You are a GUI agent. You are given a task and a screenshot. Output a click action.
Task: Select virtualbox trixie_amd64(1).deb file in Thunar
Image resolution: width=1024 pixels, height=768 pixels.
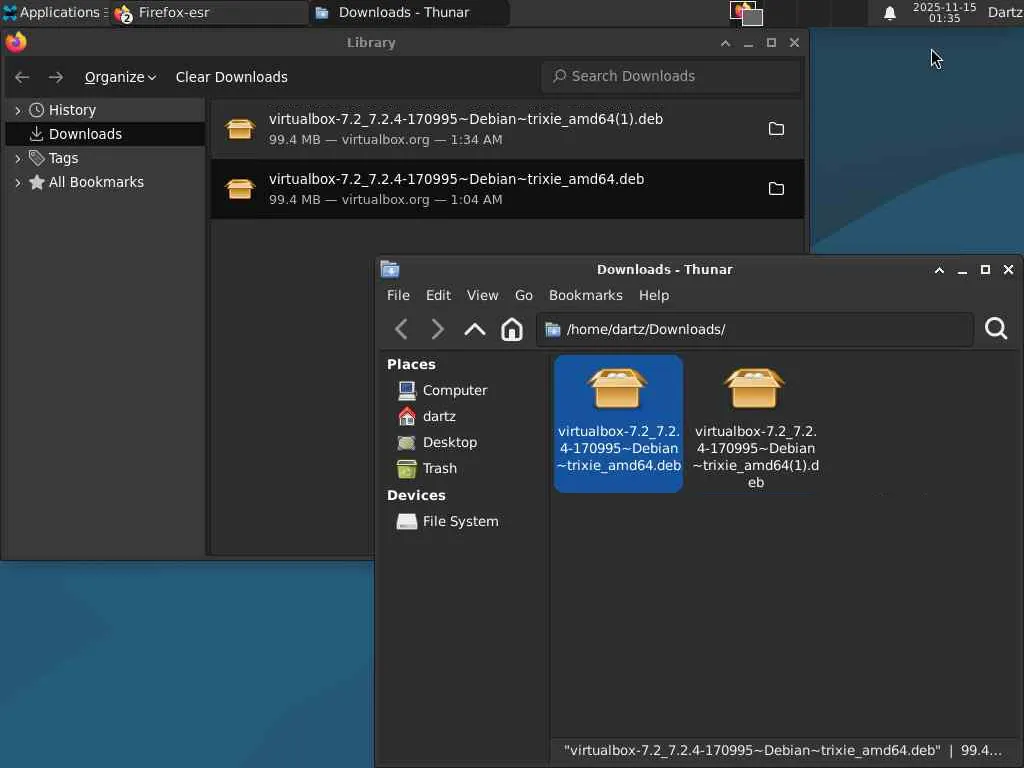point(756,428)
